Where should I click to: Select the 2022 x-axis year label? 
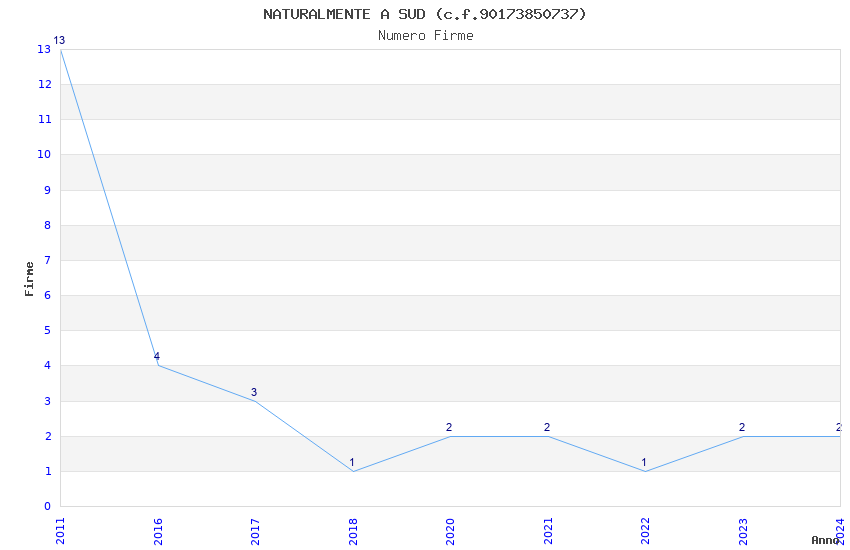[645, 531]
